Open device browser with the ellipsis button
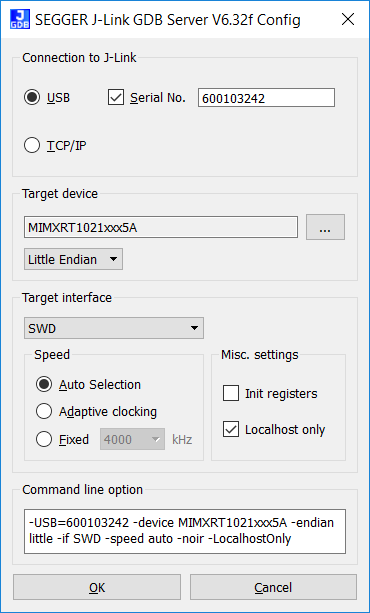The image size is (370, 613). (325, 227)
